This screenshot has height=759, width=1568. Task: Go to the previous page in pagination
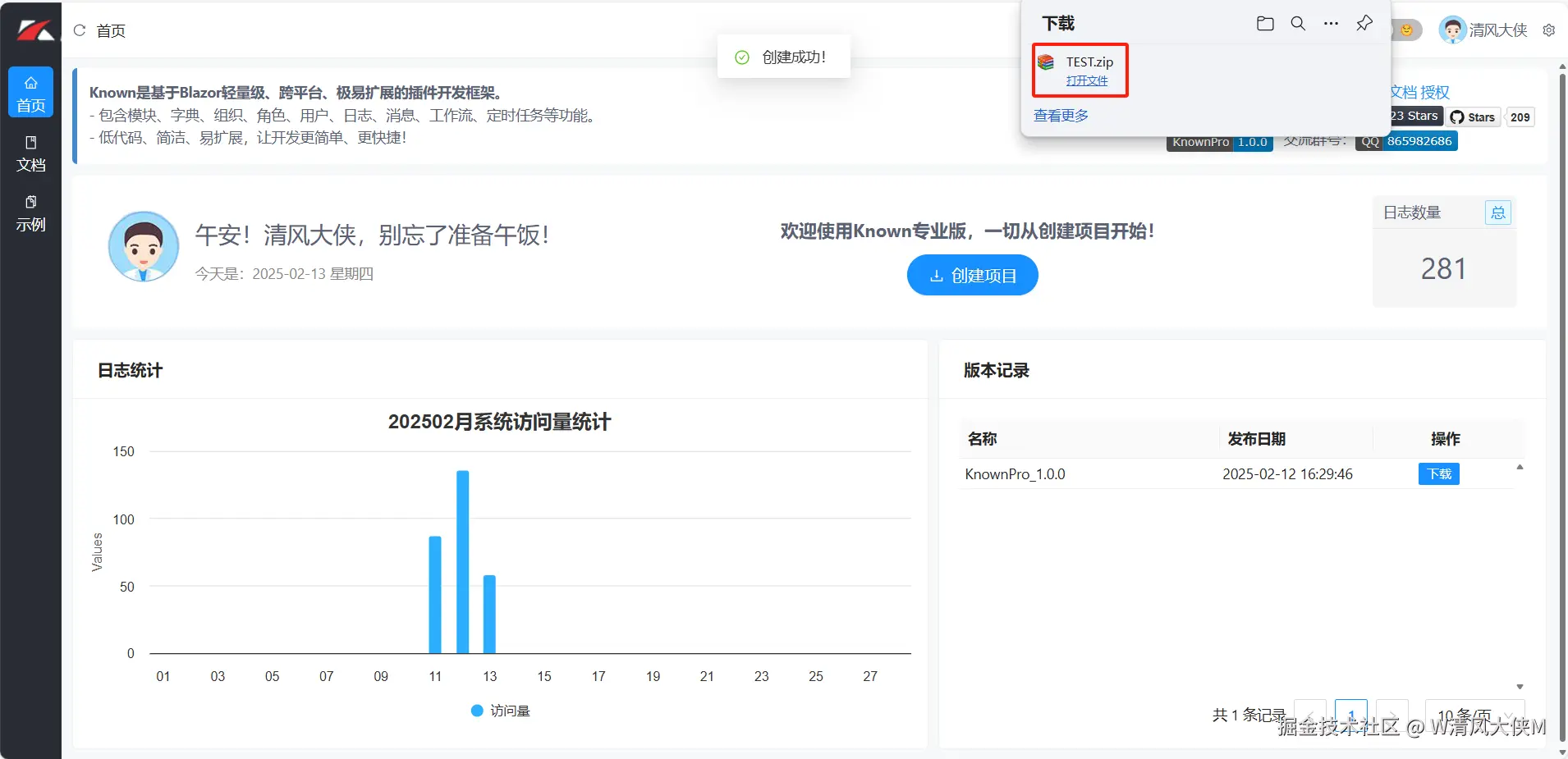(x=1310, y=715)
